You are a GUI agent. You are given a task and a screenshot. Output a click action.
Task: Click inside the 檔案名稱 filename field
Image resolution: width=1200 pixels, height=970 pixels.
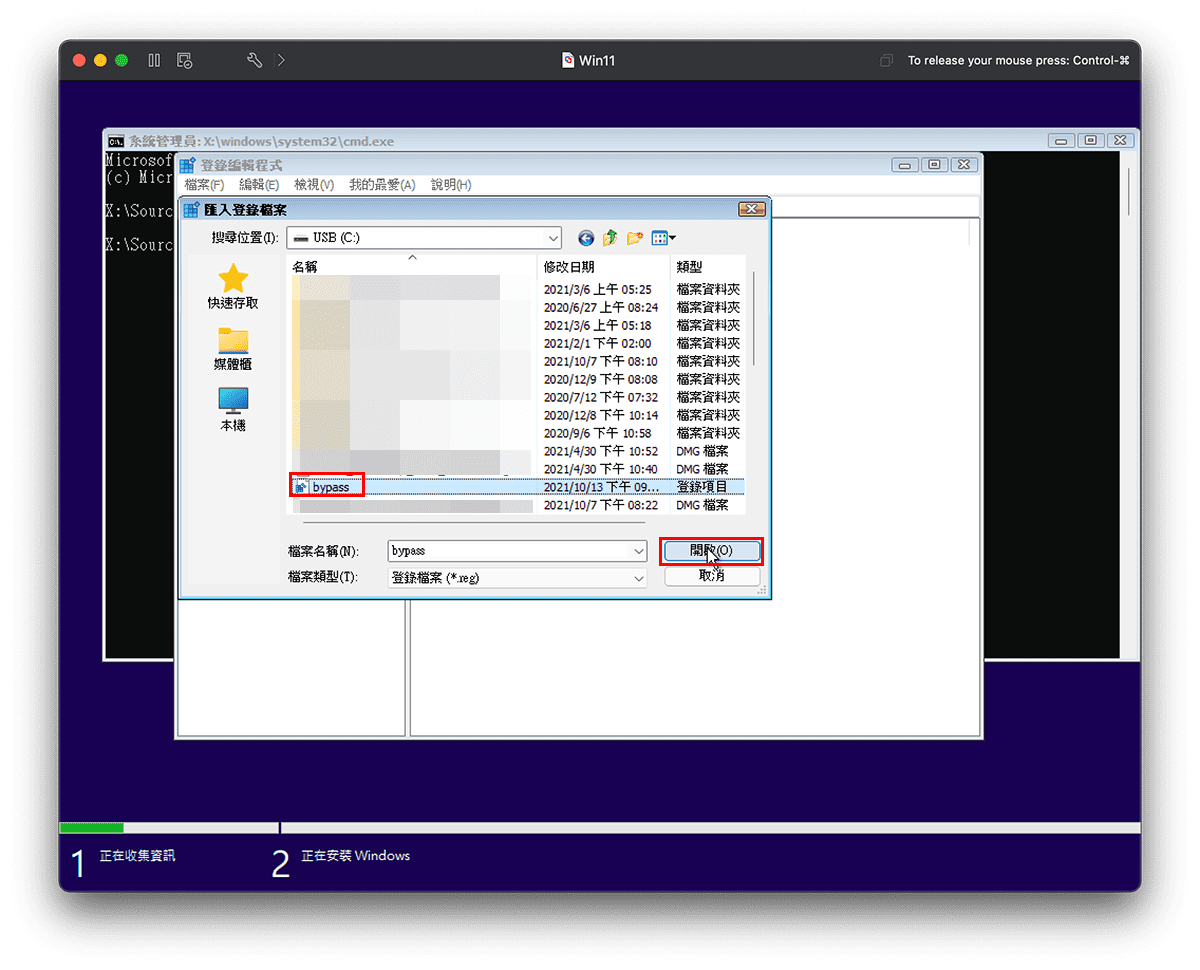[500, 551]
